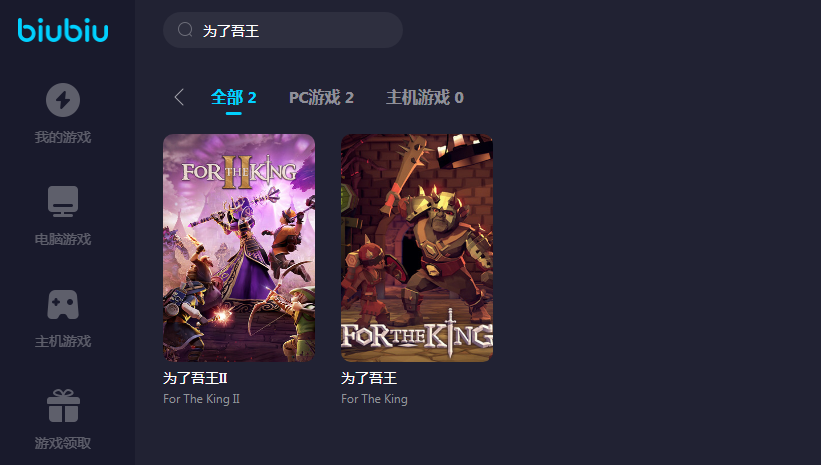Click the search box containing 为了吾王
The height and width of the screenshot is (465, 821).
pos(283,30)
